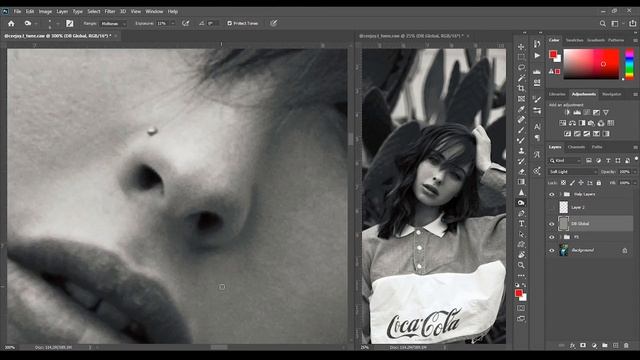
Task: Open the Kind filter dropdown
Action: coord(565,161)
